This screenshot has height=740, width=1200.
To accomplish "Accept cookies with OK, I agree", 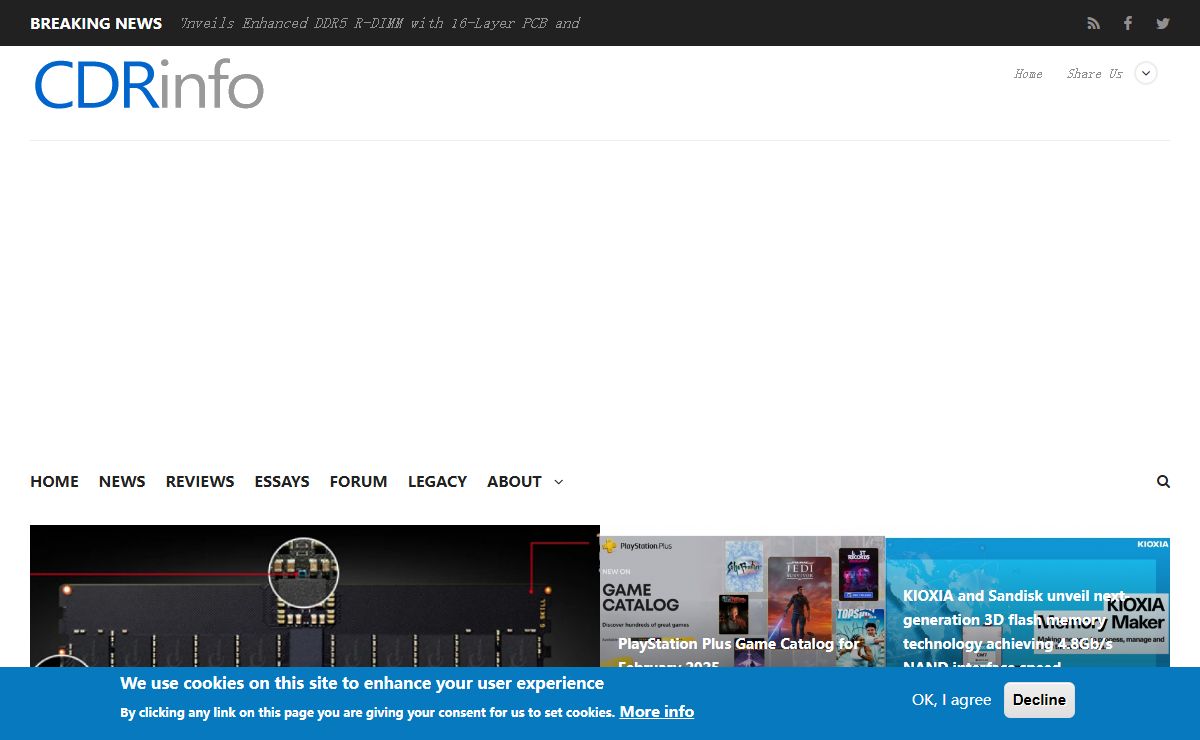I will [951, 700].
